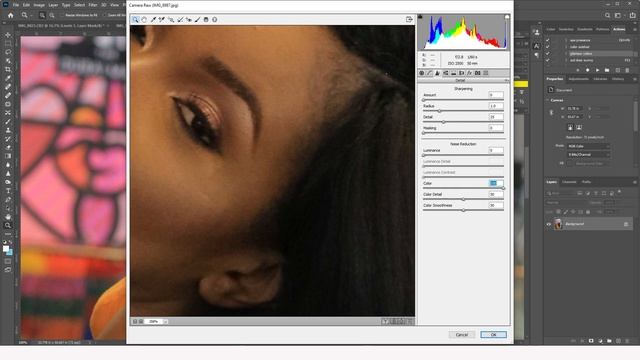
Task: Click the Color Smoothness value field
Action: [496, 205]
